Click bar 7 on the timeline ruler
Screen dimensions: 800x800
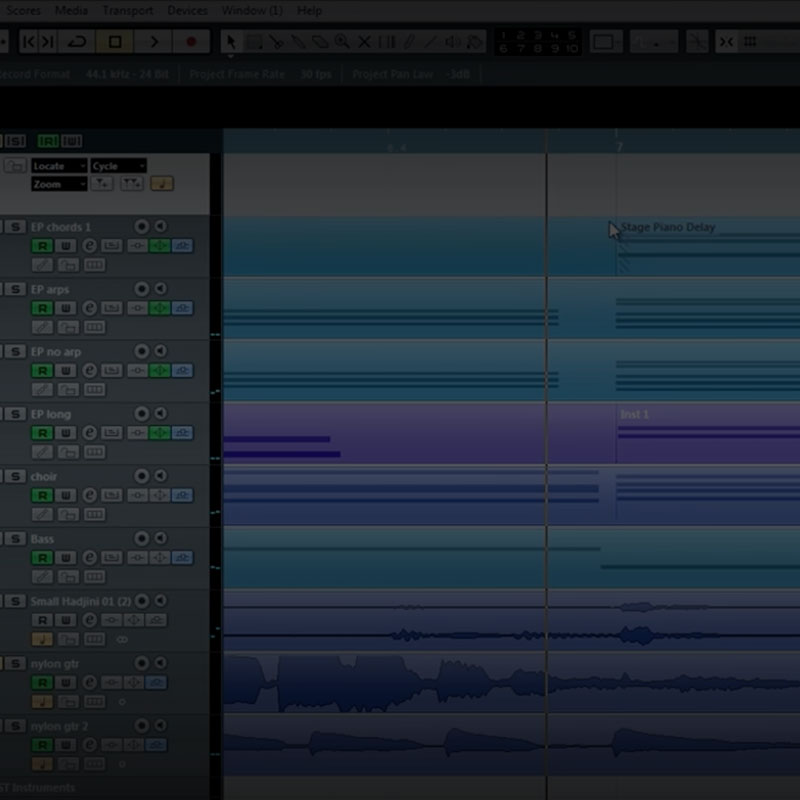click(x=618, y=146)
